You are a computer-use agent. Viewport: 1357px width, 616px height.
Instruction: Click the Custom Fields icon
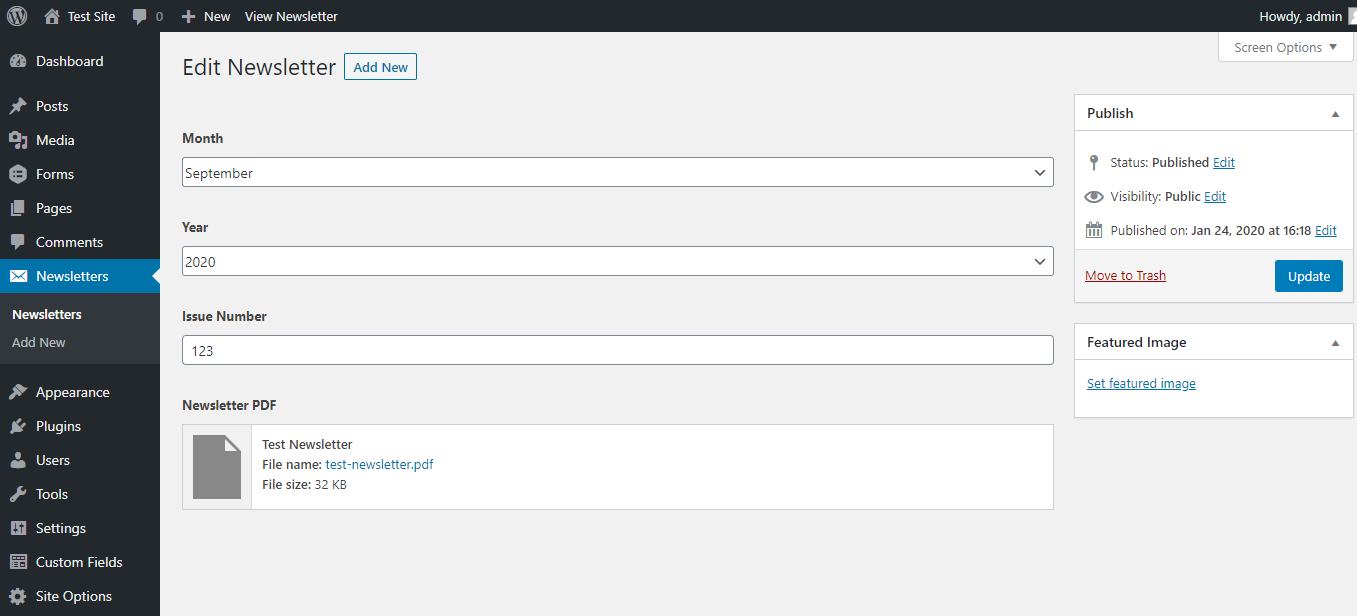tap(17, 562)
